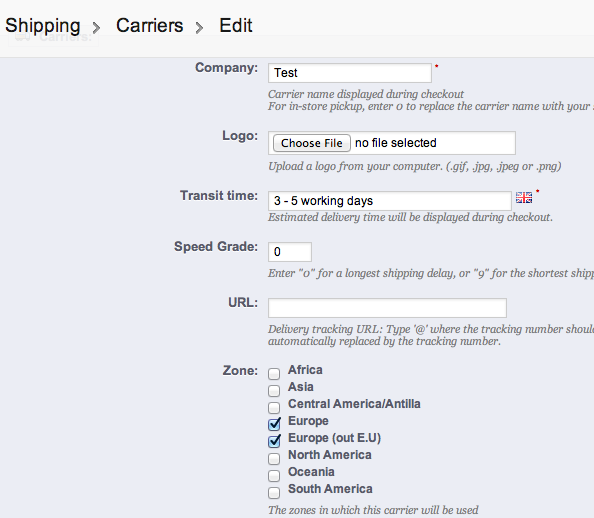Focus the Company name text field
Viewport: 594px width, 518px height.
pyautogui.click(x=350, y=73)
